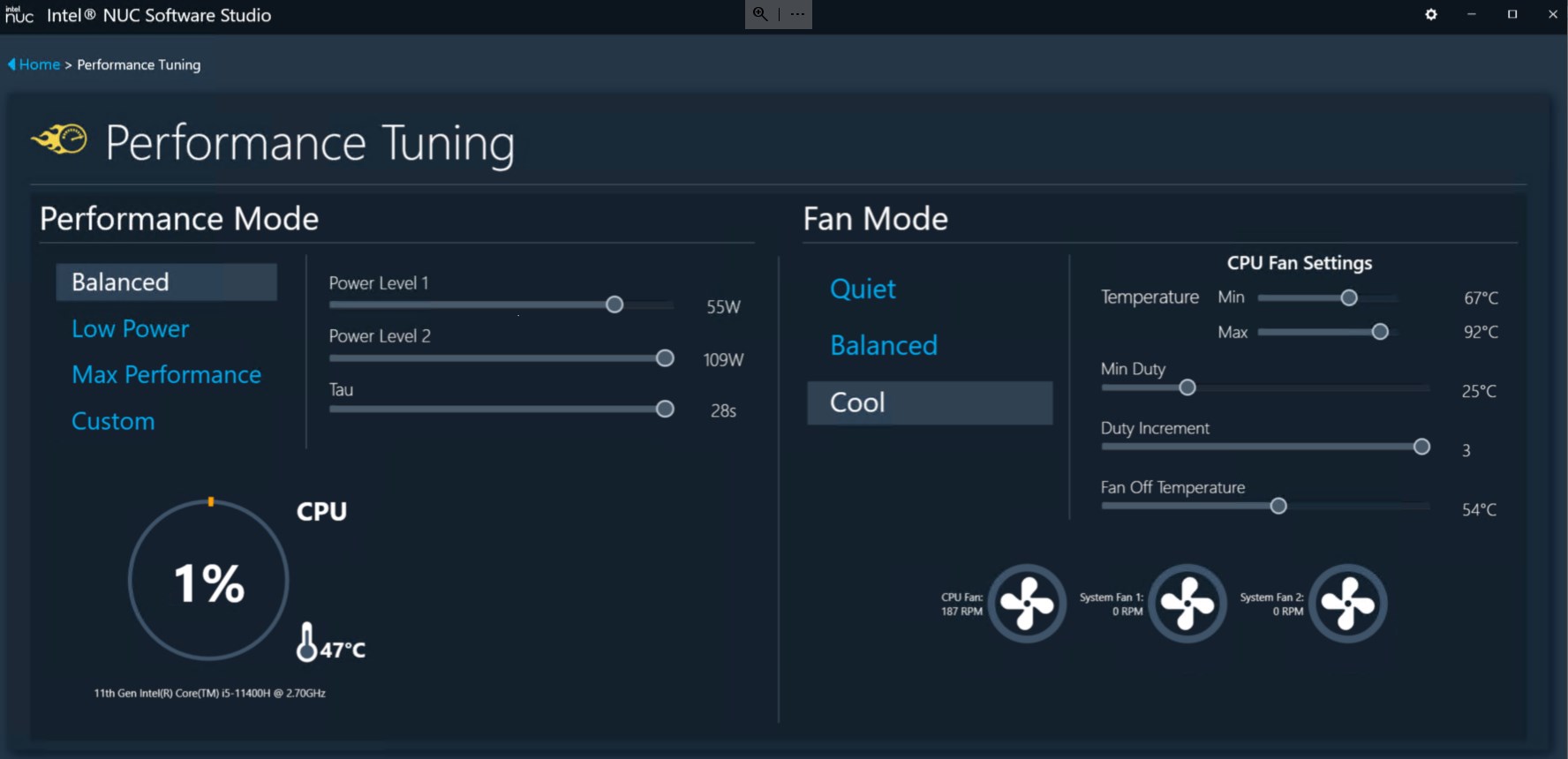Select Cool fan mode

click(x=930, y=402)
